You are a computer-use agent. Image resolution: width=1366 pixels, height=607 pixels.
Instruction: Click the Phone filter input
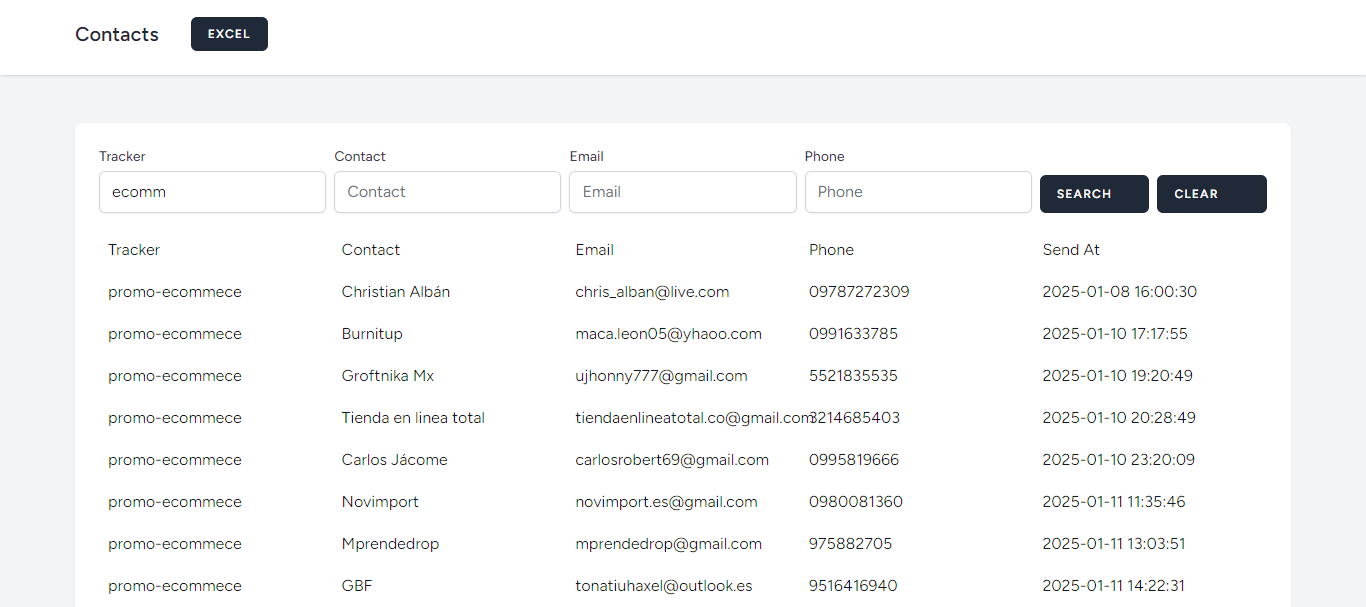tap(918, 192)
